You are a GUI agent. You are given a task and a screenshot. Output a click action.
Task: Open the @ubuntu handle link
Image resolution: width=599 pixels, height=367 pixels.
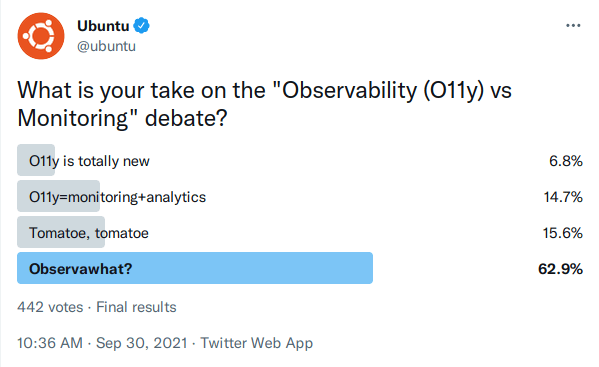coord(106,46)
